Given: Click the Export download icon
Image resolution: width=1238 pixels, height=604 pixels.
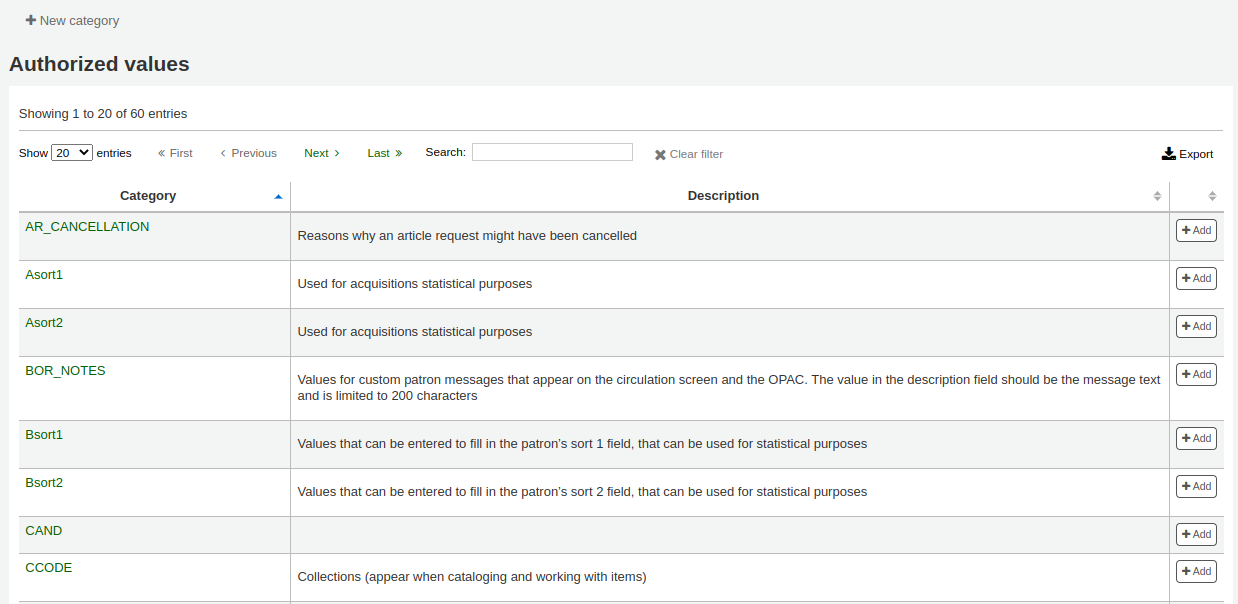Looking at the screenshot, I should pyautogui.click(x=1168, y=154).
